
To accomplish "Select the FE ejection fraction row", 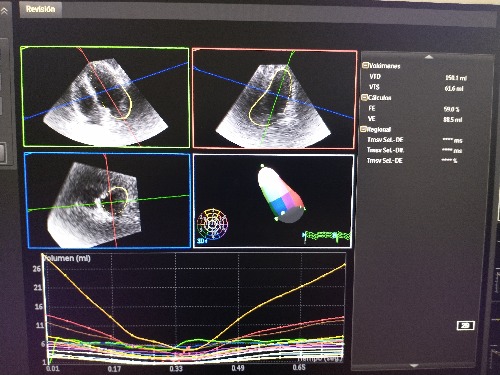I will click(415, 109).
